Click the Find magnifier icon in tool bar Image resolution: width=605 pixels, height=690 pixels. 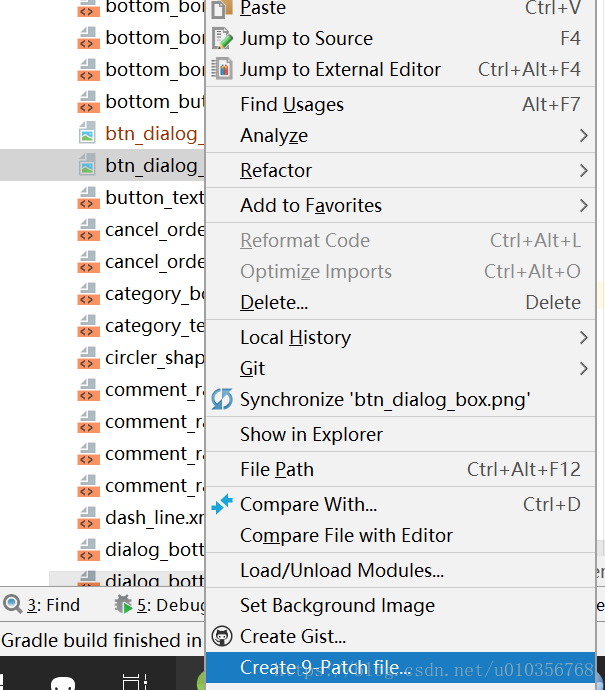click(12, 604)
